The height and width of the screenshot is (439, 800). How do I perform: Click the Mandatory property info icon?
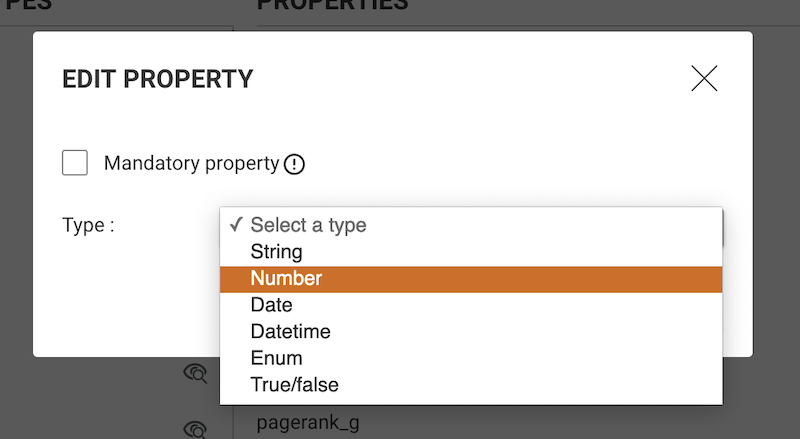294,164
